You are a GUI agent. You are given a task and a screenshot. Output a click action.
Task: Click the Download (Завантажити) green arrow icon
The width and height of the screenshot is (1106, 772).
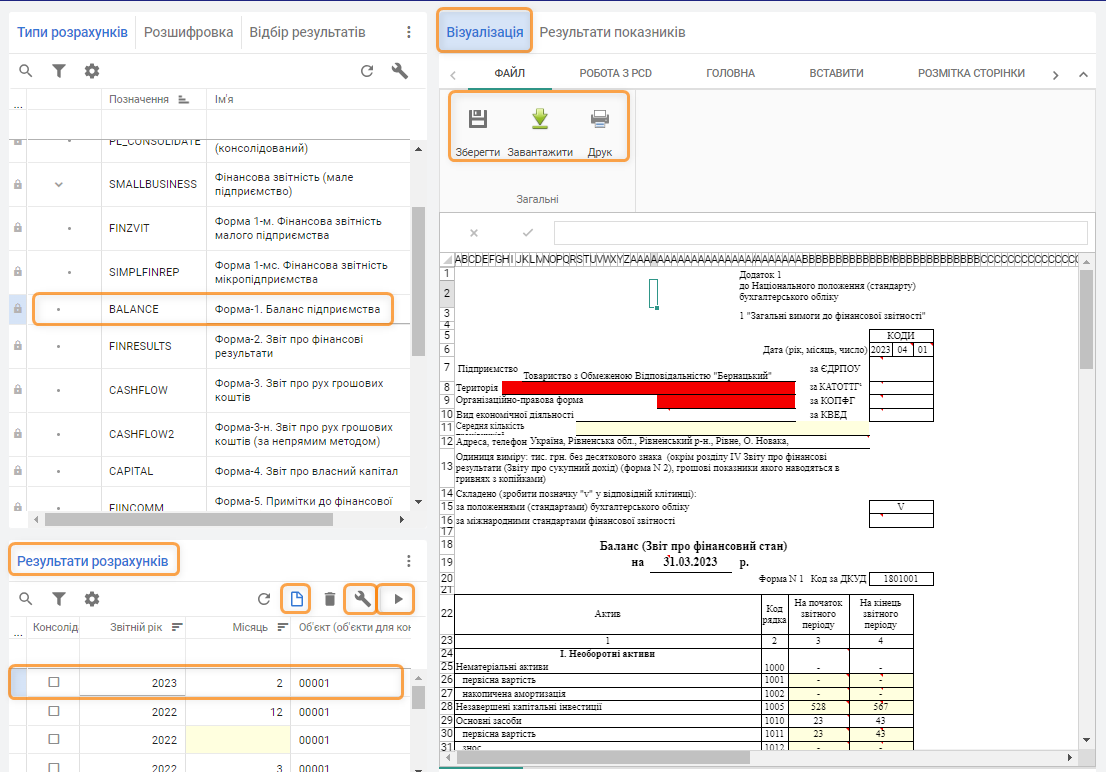540,120
